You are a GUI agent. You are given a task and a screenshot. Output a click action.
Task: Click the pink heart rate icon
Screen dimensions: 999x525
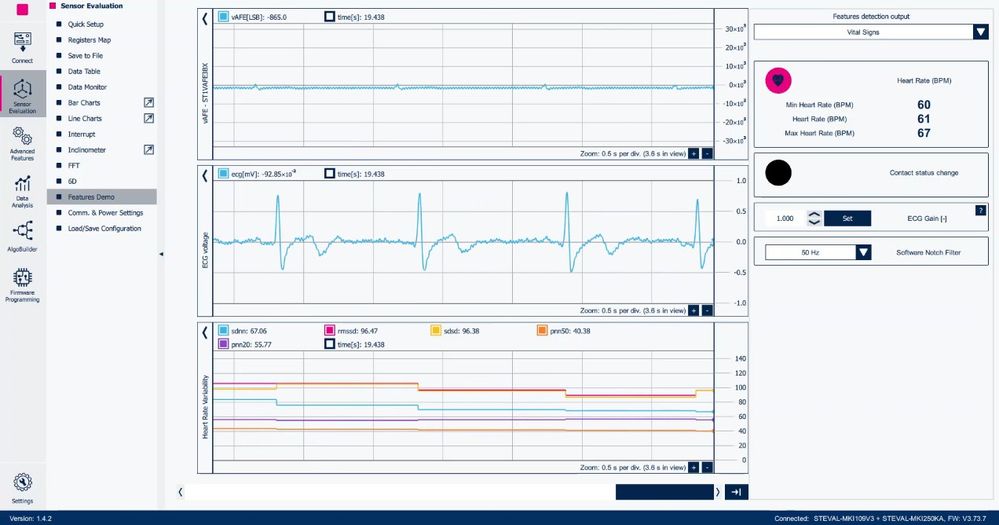click(778, 81)
